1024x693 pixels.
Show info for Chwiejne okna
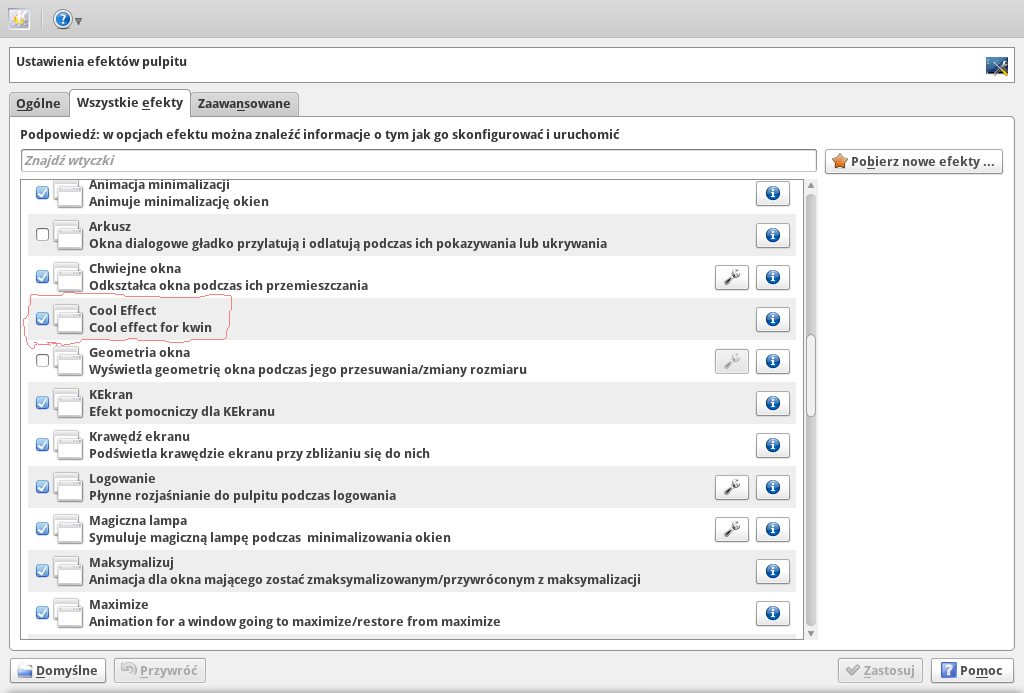point(773,277)
